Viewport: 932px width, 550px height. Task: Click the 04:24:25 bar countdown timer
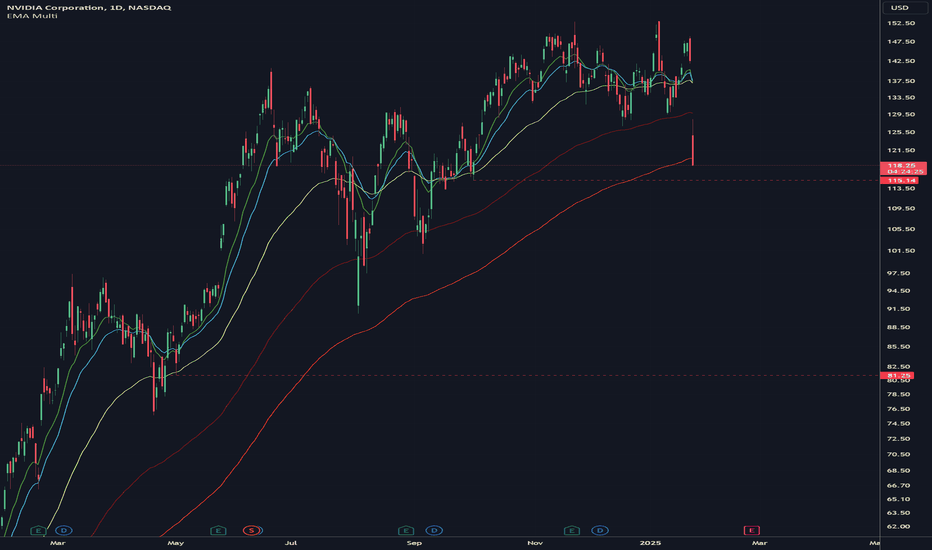[x=905, y=172]
